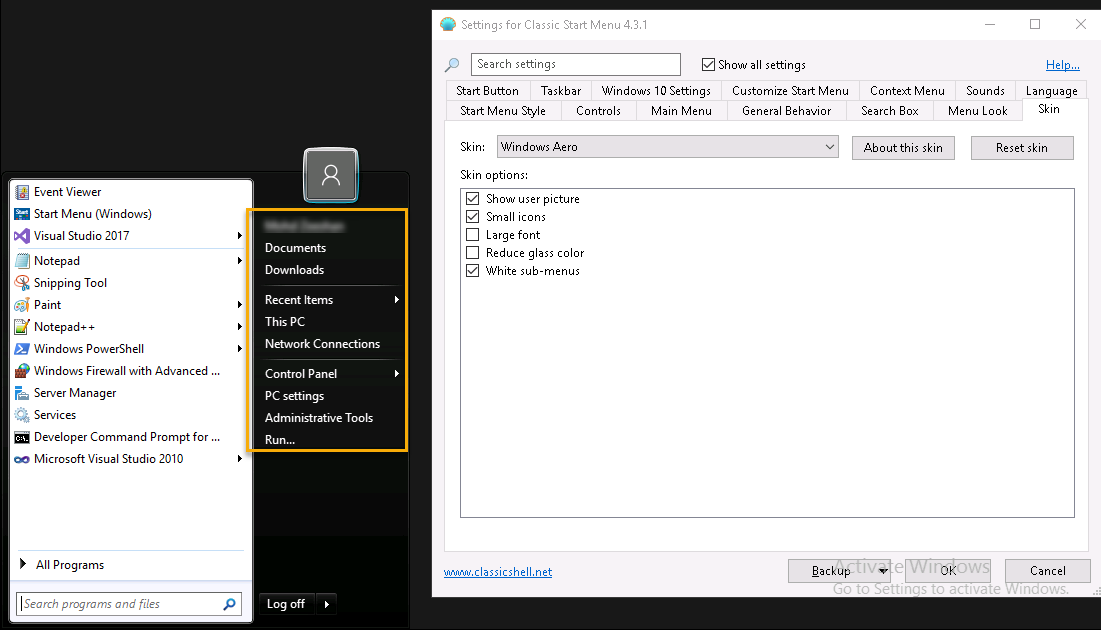Enable Reduce glass color
Image resolution: width=1101 pixels, height=630 pixels.
click(x=473, y=253)
